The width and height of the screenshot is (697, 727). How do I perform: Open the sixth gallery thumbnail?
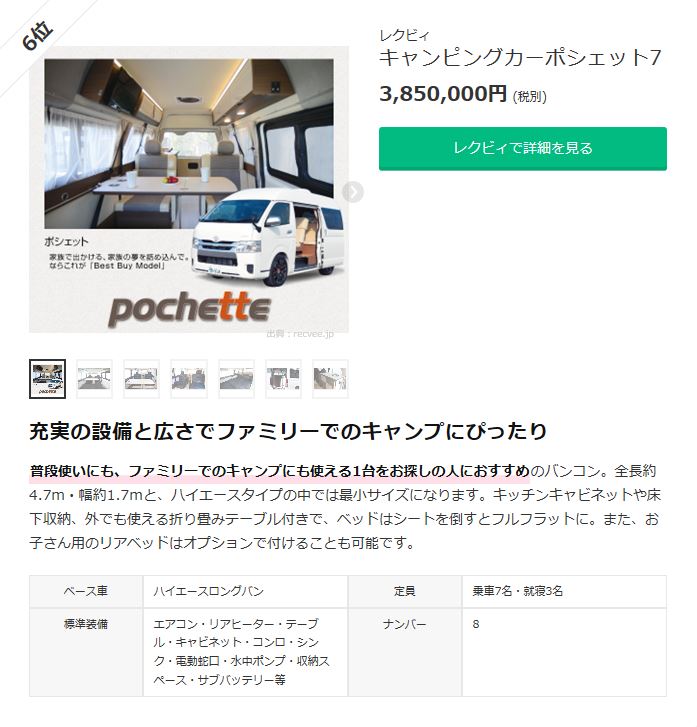(283, 379)
